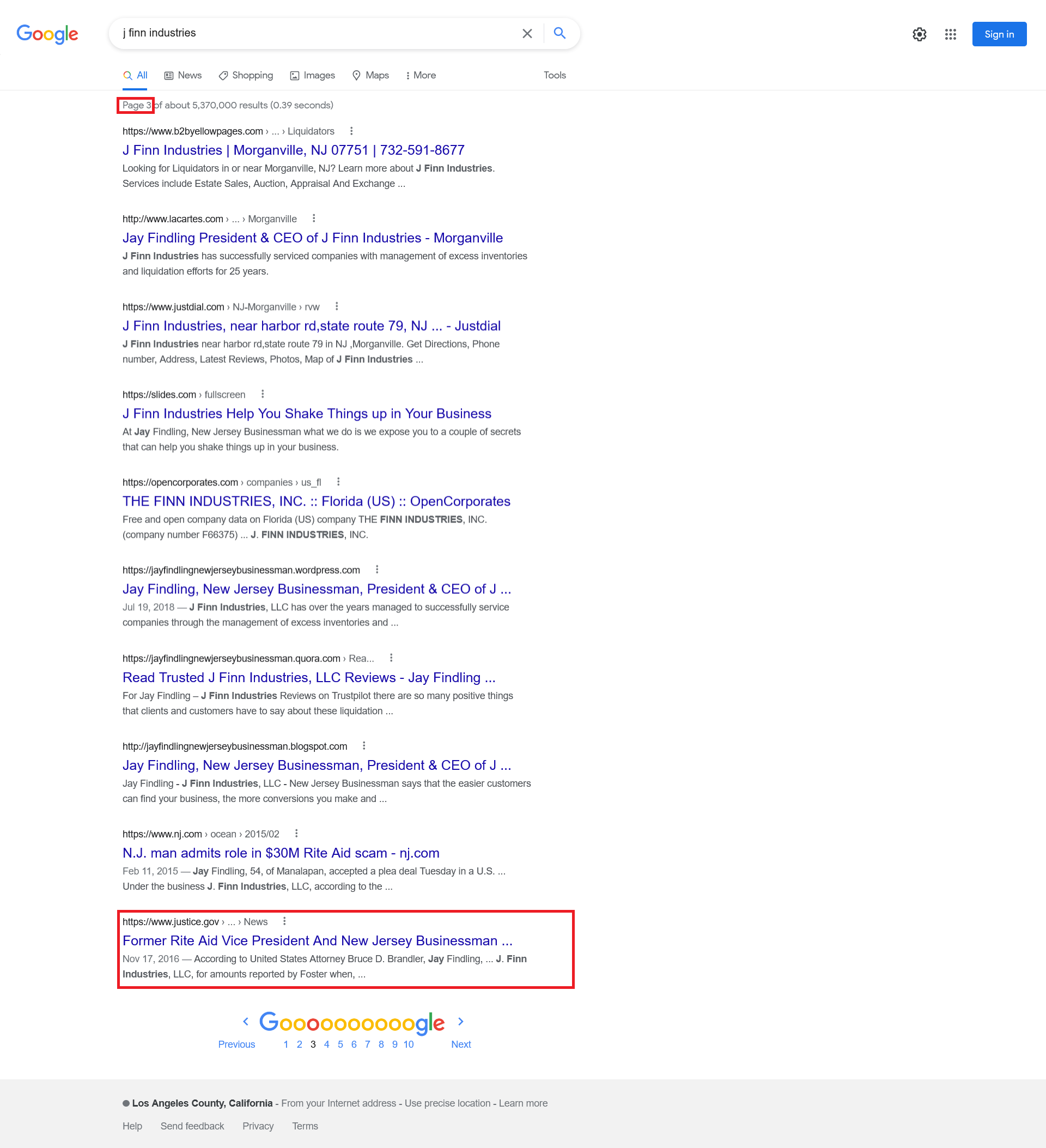1046x1148 pixels.
Task: Open the Tools menu
Action: (554, 75)
